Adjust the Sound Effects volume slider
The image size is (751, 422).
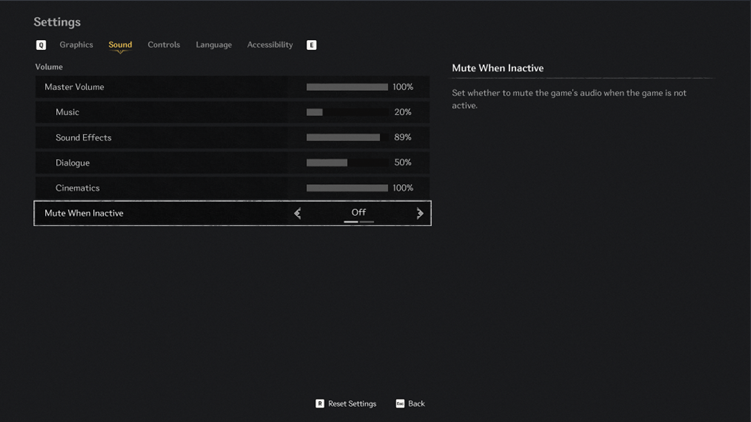point(347,137)
